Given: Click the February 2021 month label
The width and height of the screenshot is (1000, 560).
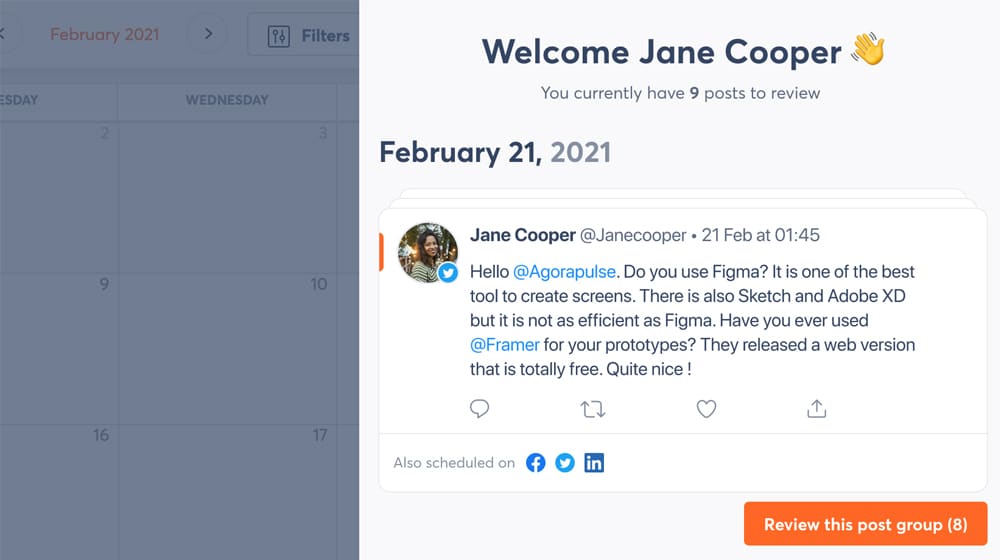Looking at the screenshot, I should pyautogui.click(x=105, y=34).
